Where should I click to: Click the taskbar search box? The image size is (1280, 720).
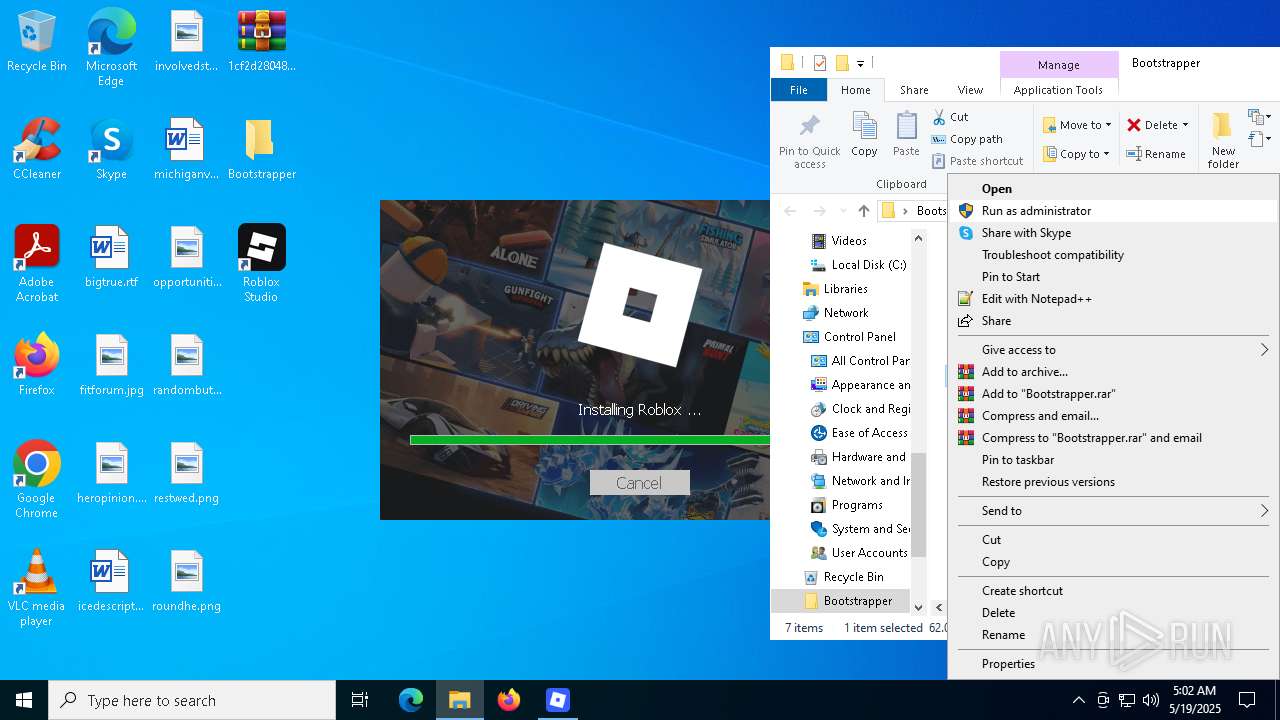[x=192, y=700]
